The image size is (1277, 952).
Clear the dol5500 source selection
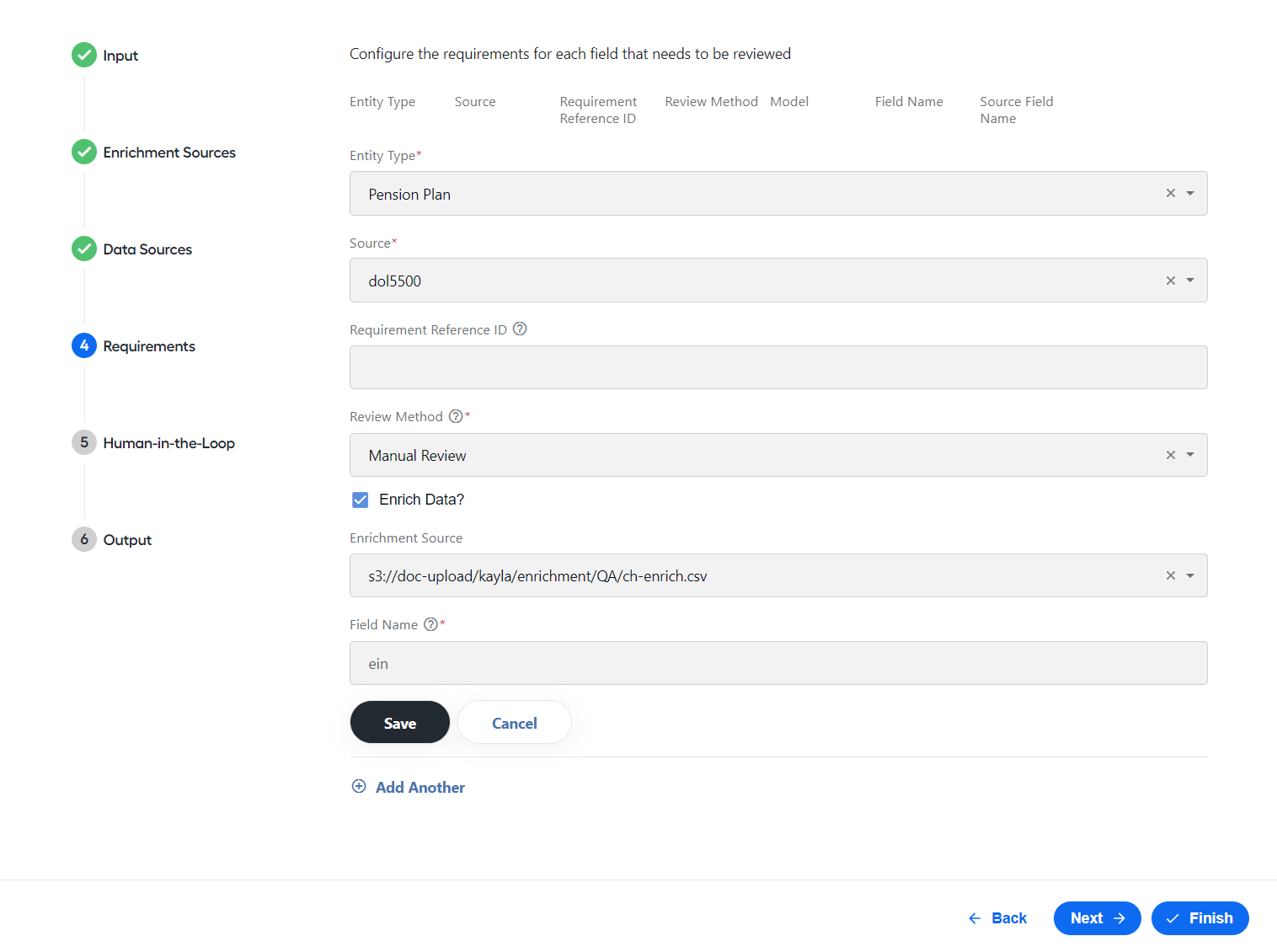click(x=1170, y=281)
